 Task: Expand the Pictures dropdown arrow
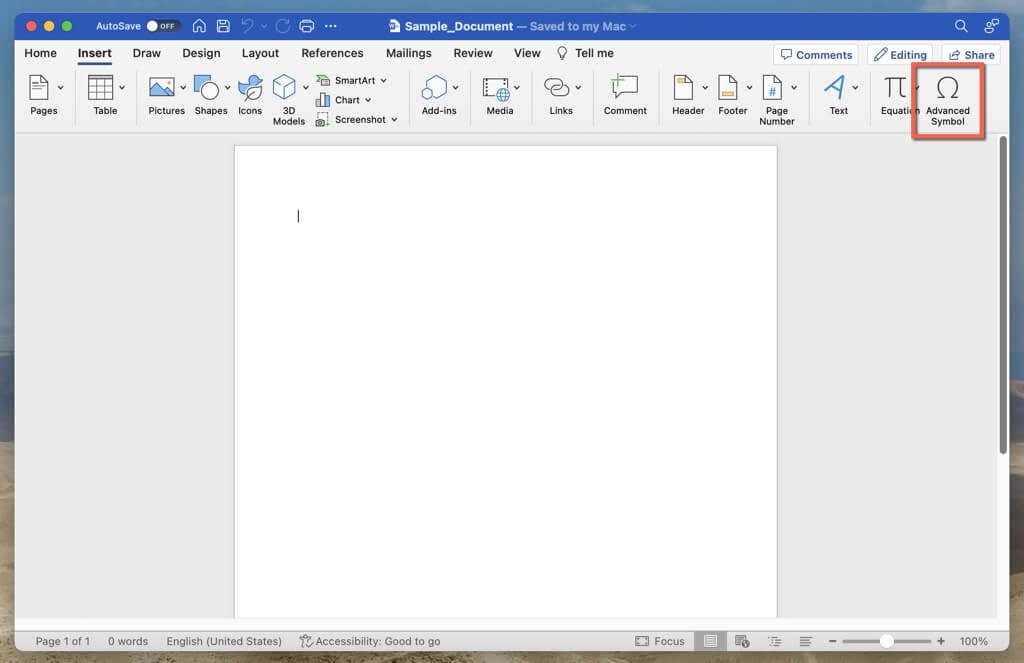[184, 88]
